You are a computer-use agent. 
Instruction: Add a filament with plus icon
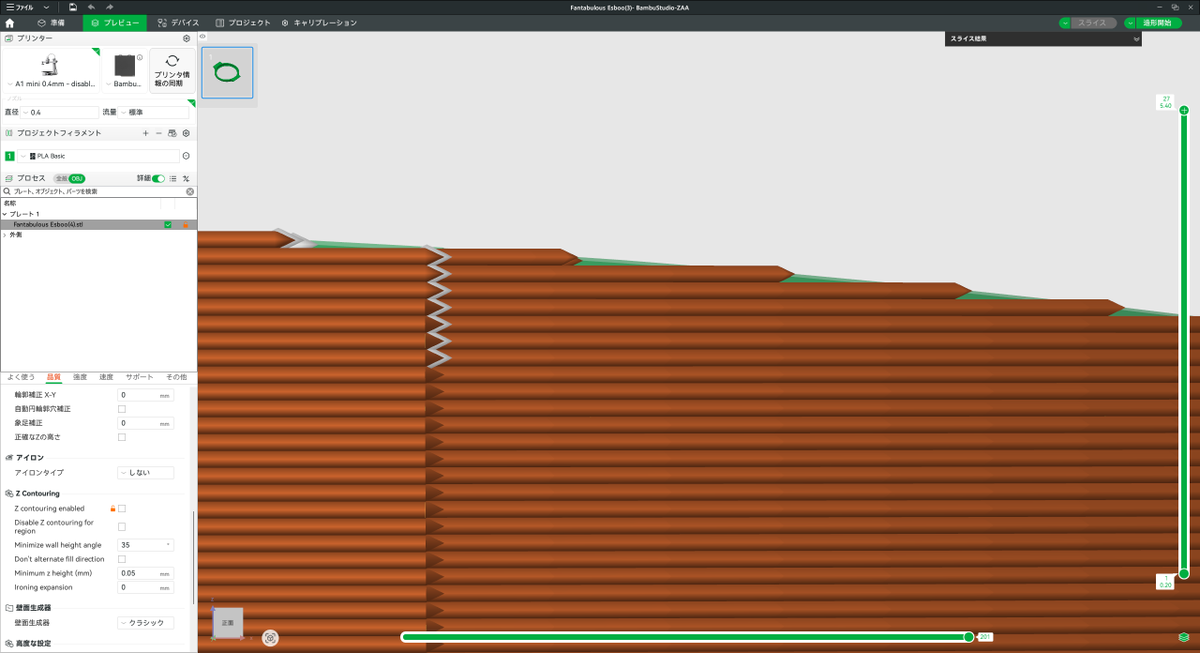pyautogui.click(x=146, y=133)
